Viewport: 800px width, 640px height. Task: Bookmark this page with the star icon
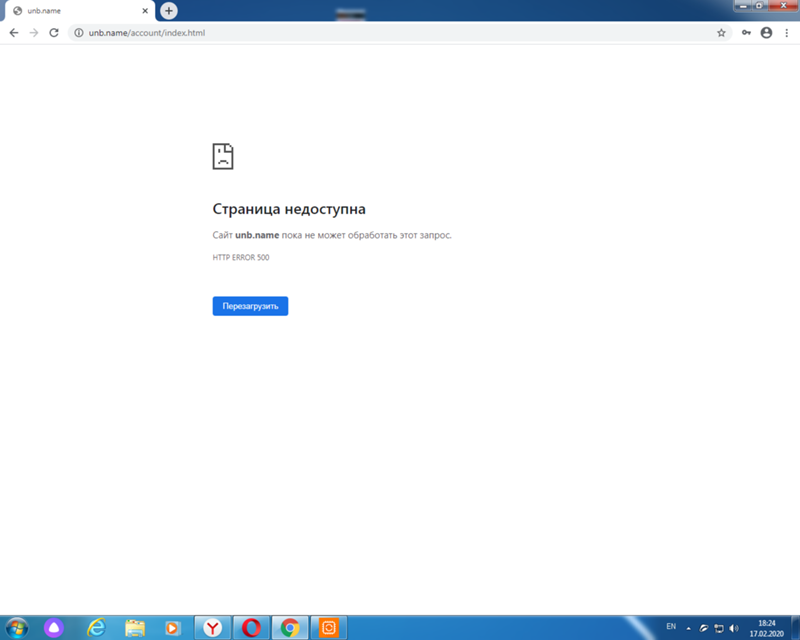[x=721, y=33]
